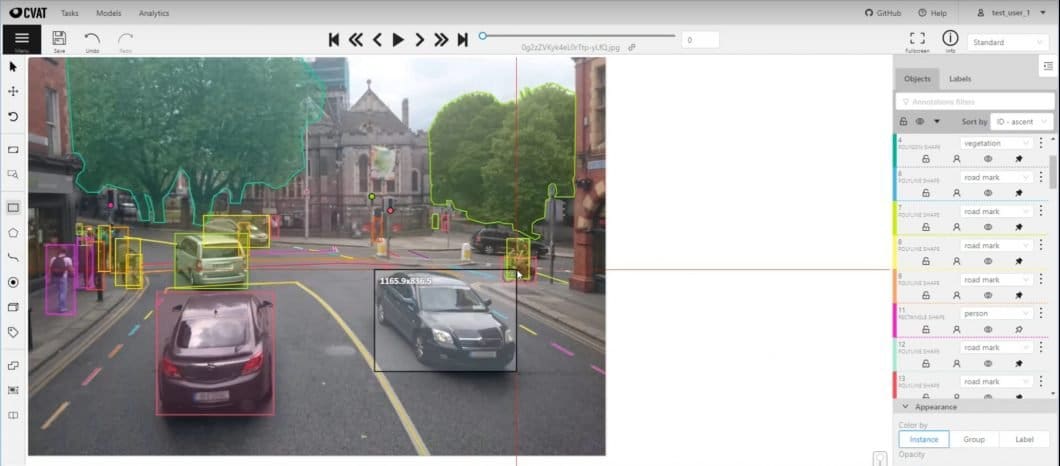
Task: Select the merge shapes tool
Action: (x=13, y=365)
